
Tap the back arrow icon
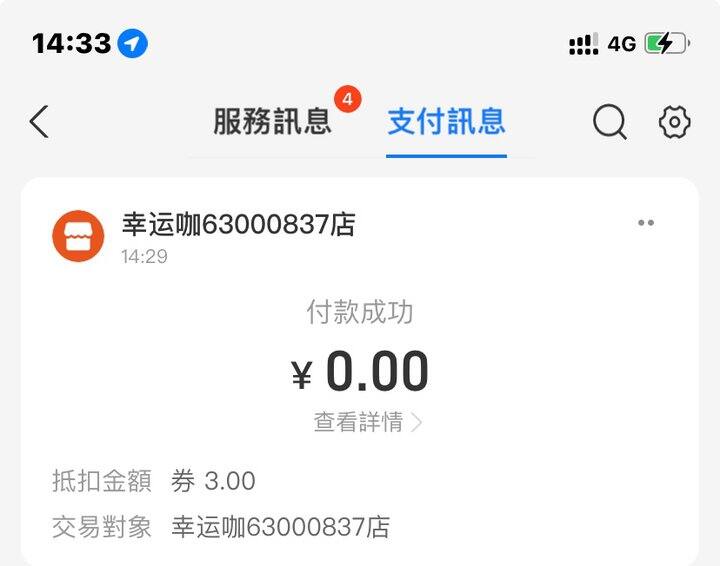(39, 122)
